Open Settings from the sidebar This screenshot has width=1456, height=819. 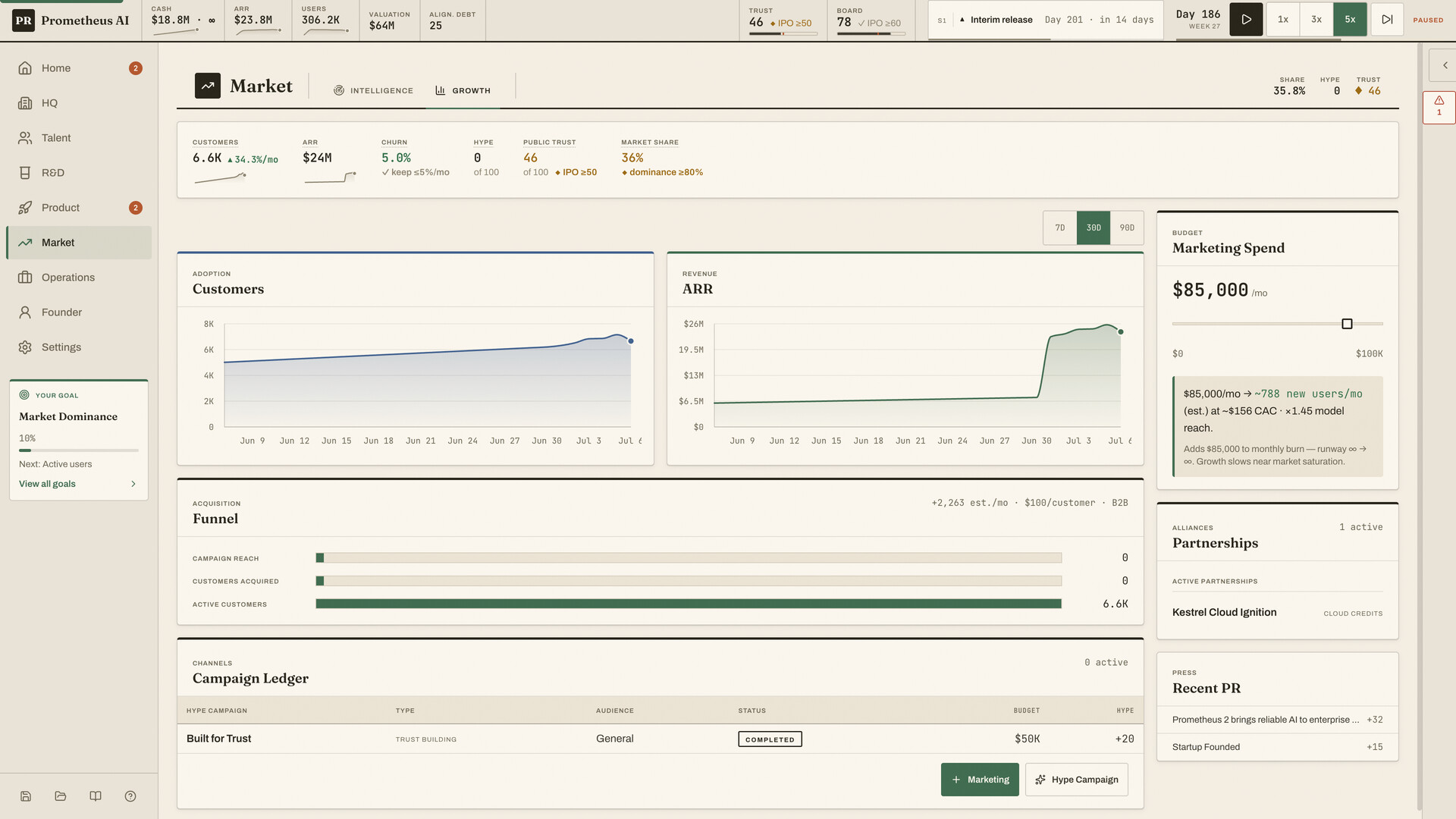[79, 347]
